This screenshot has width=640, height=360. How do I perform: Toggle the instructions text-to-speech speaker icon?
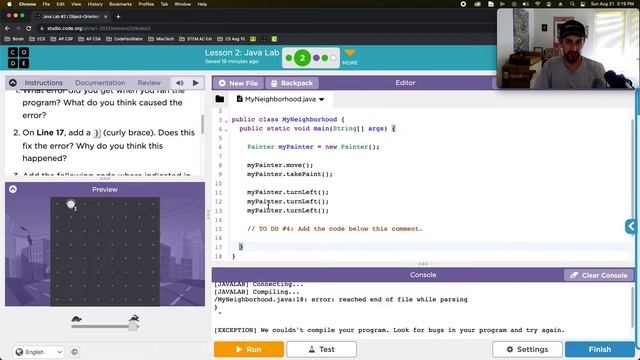coord(180,83)
